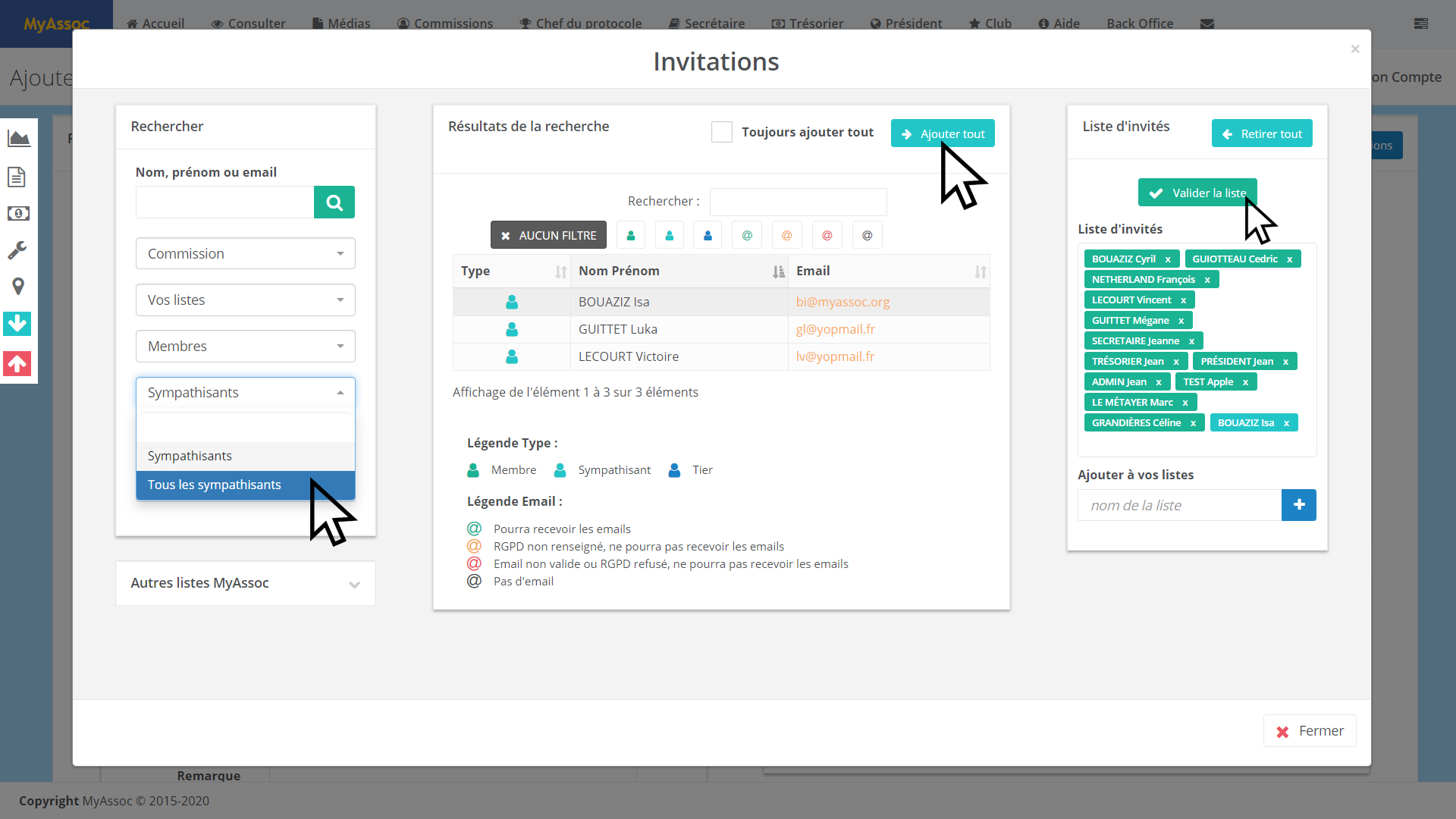Click Valider la liste button
Image resolution: width=1456 pixels, height=819 pixels.
point(1197,193)
